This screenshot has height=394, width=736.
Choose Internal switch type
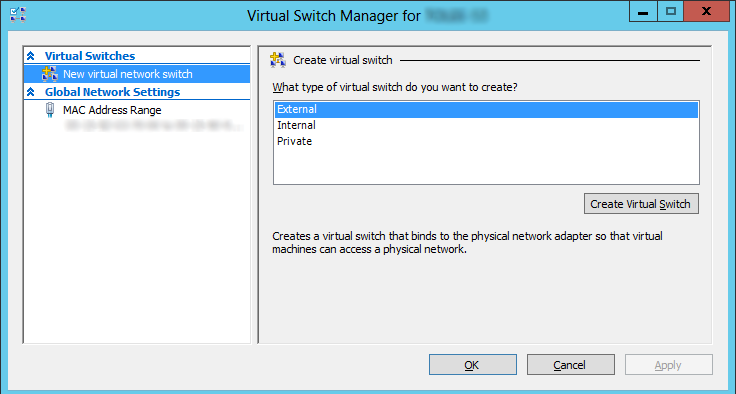pyautogui.click(x=486, y=125)
